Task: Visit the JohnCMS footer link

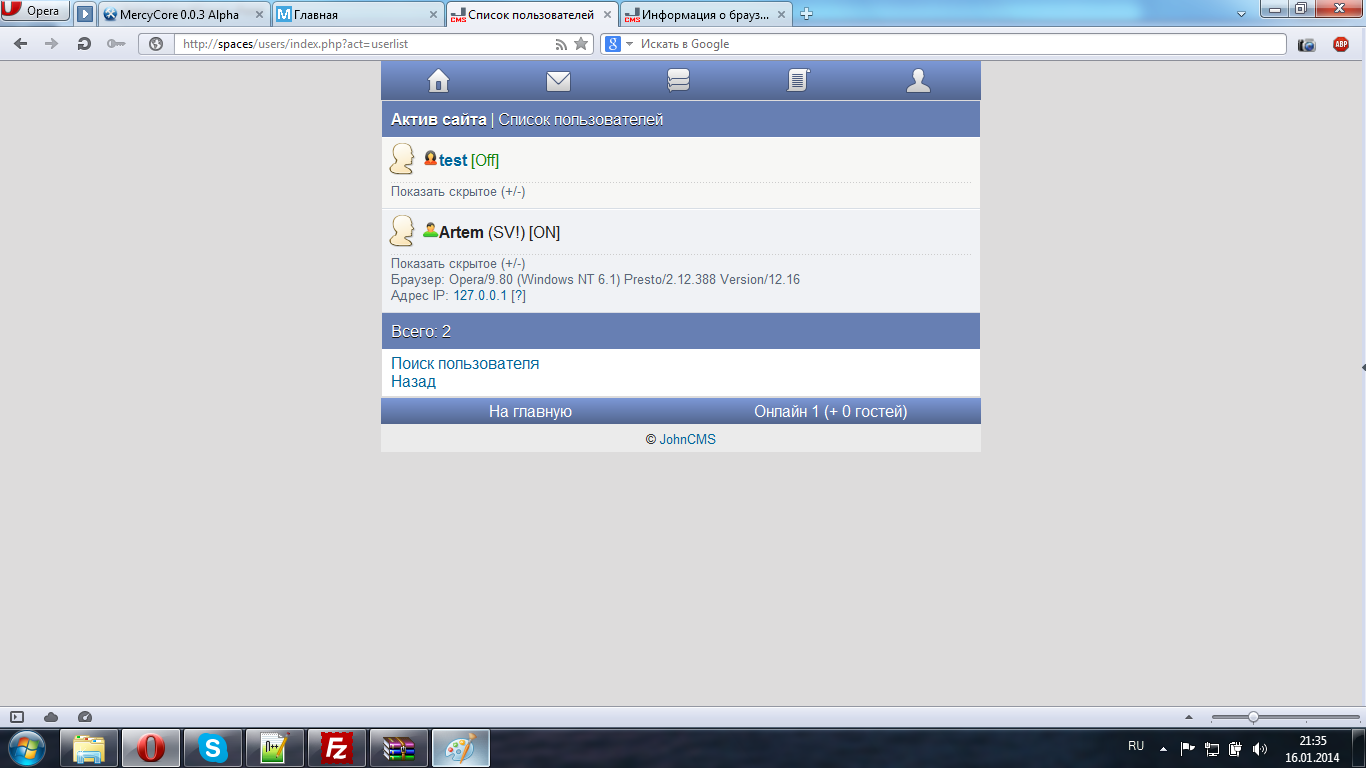Action: coord(687,439)
